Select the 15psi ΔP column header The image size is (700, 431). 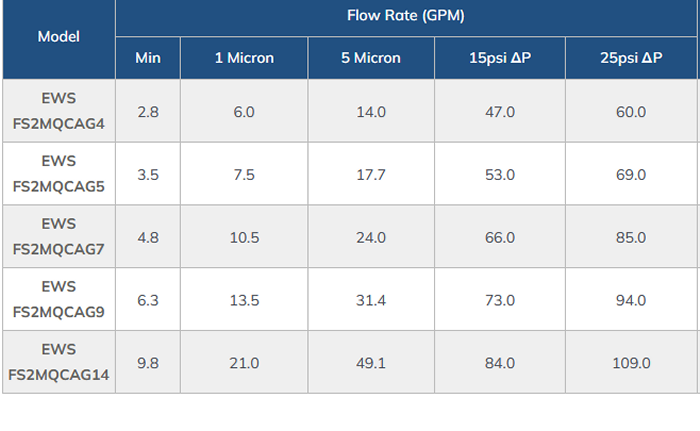[x=500, y=58]
